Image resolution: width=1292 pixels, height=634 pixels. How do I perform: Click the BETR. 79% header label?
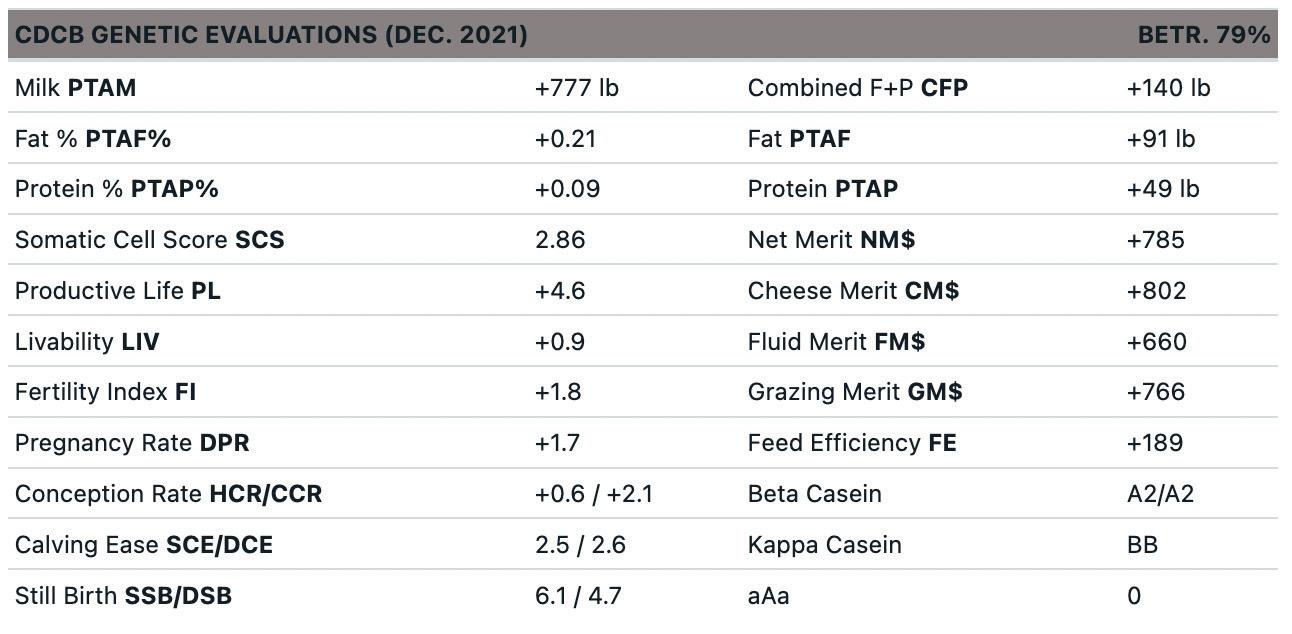[x=1203, y=35]
